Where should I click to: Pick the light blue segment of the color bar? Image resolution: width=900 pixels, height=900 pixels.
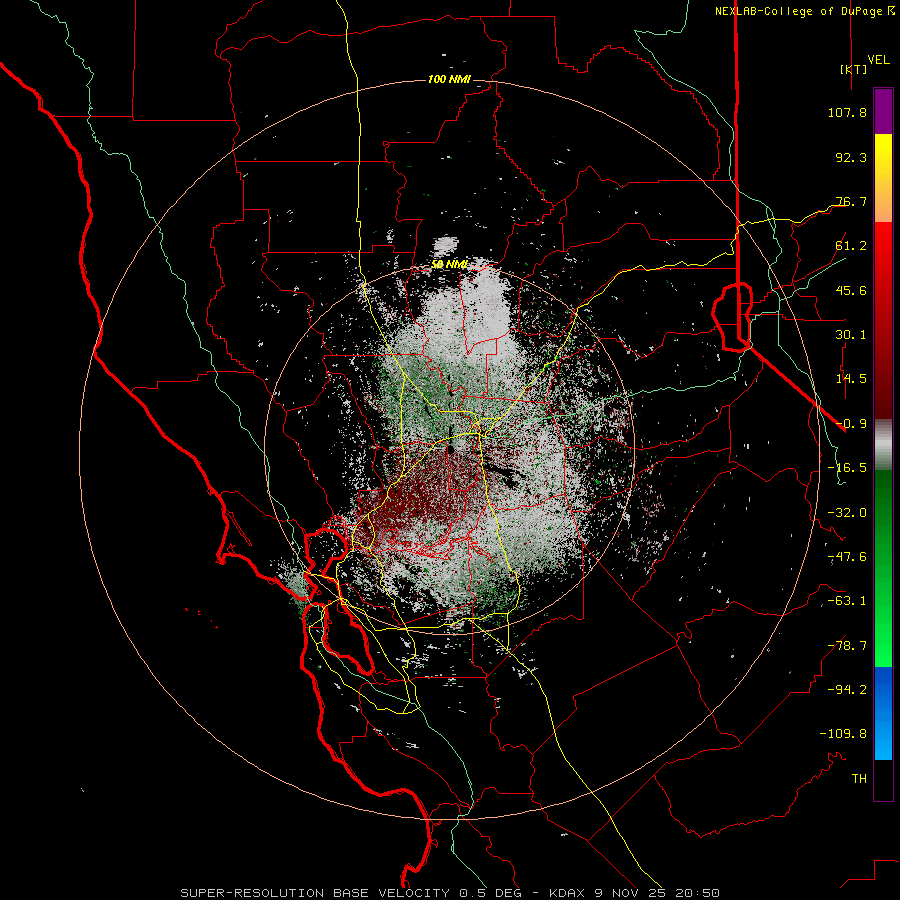pos(883,740)
